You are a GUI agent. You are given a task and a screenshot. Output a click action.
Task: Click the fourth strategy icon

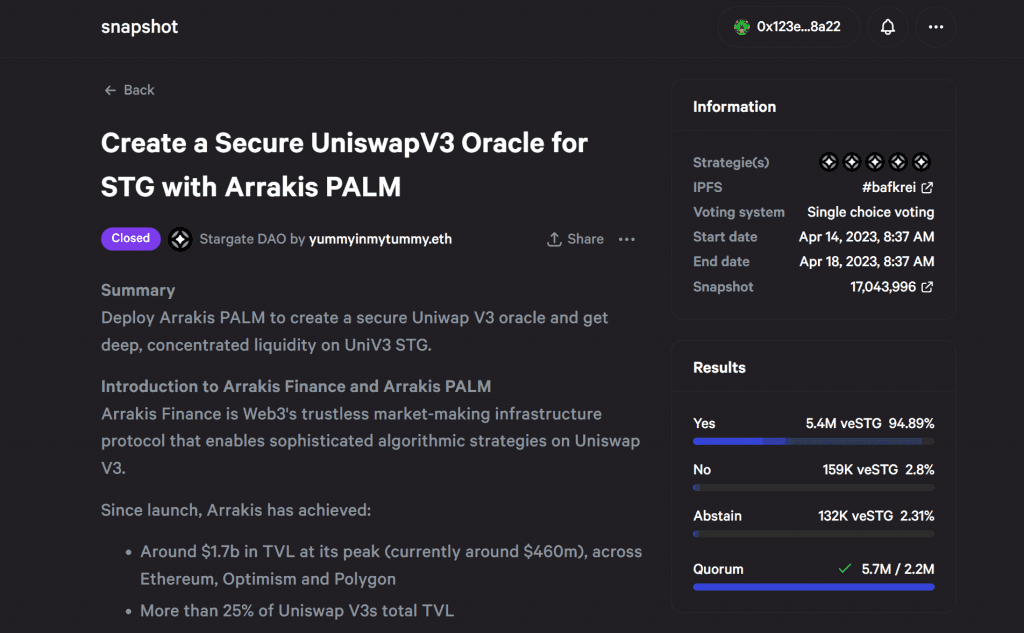pos(898,162)
